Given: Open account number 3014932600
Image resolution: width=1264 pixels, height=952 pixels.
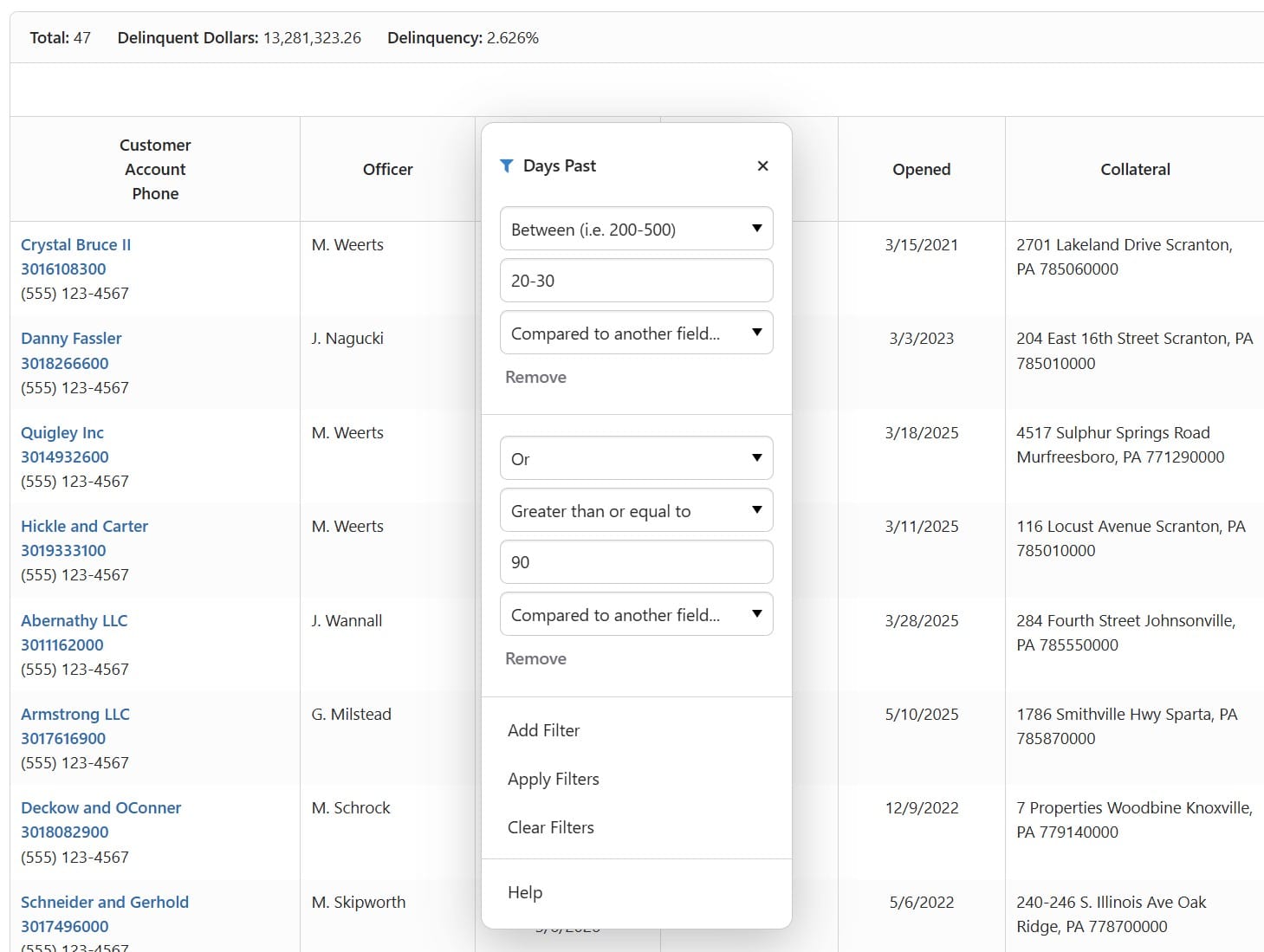Looking at the screenshot, I should click(x=65, y=457).
